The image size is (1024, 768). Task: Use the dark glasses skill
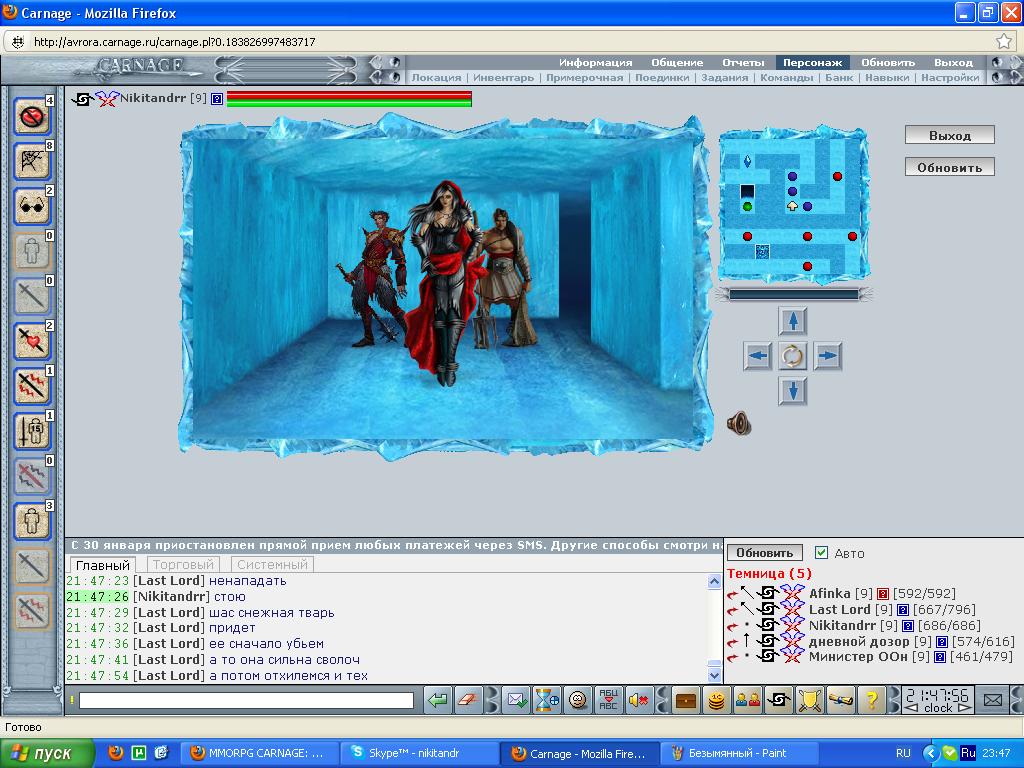pyautogui.click(x=32, y=206)
